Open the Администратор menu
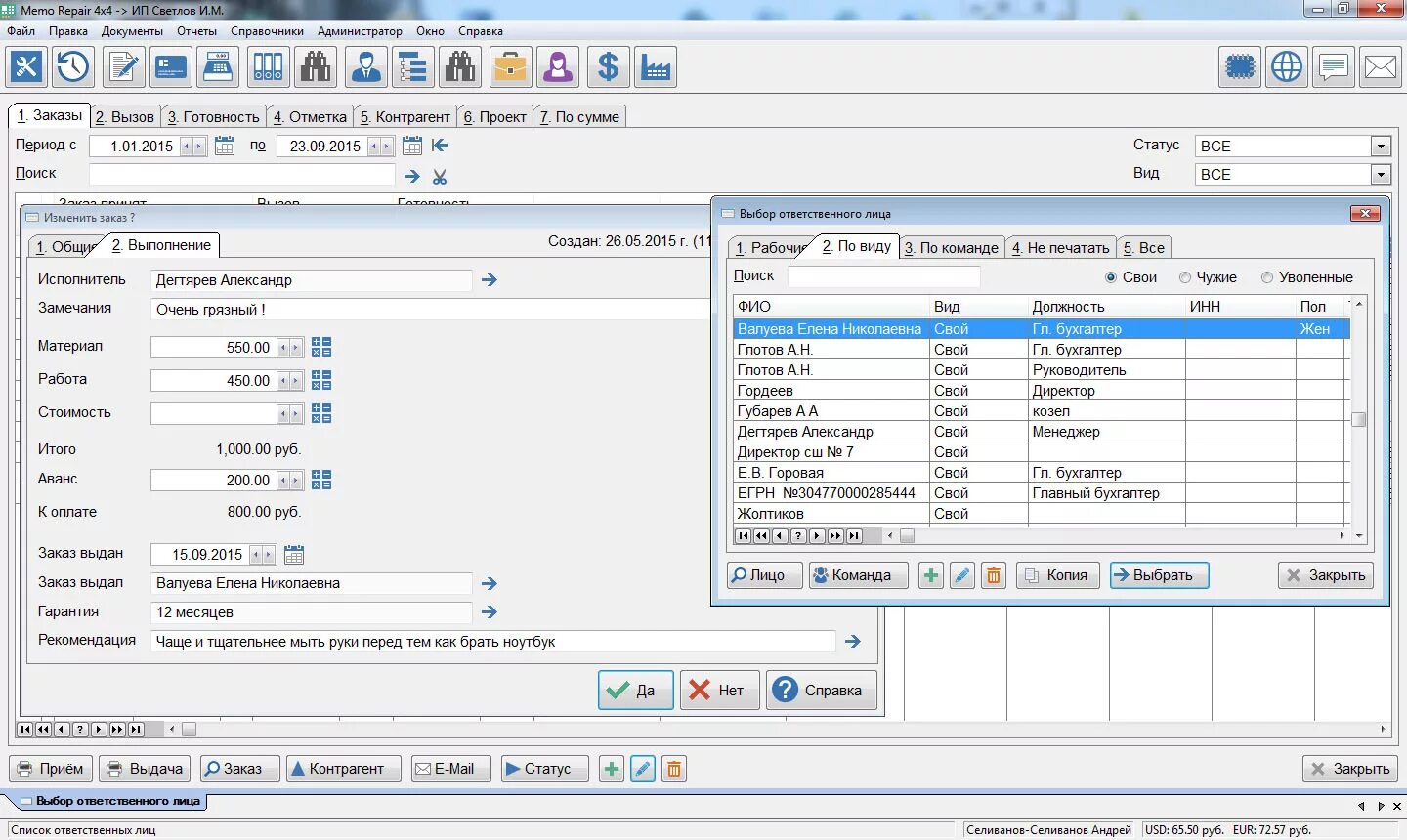Image resolution: width=1407 pixels, height=840 pixels. 360,31
